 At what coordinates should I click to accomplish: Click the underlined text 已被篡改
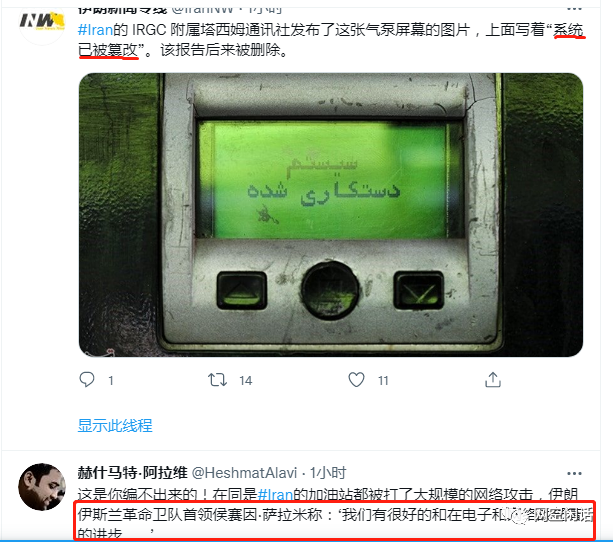(x=108, y=50)
